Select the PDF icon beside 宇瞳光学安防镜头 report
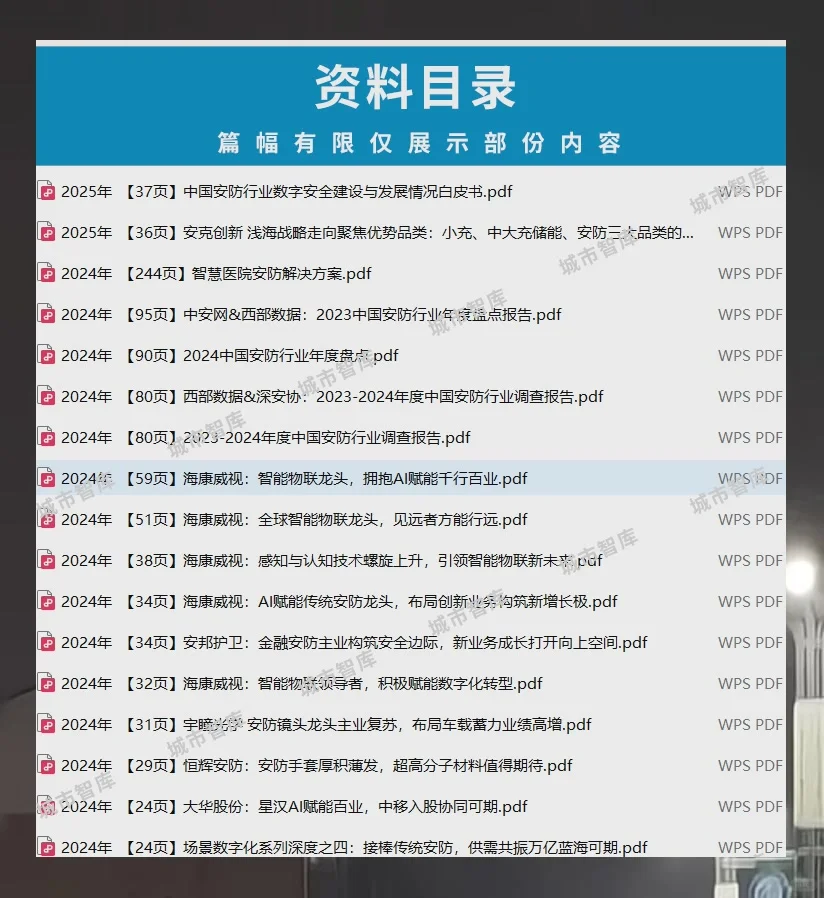The width and height of the screenshot is (824, 898). coord(46,724)
